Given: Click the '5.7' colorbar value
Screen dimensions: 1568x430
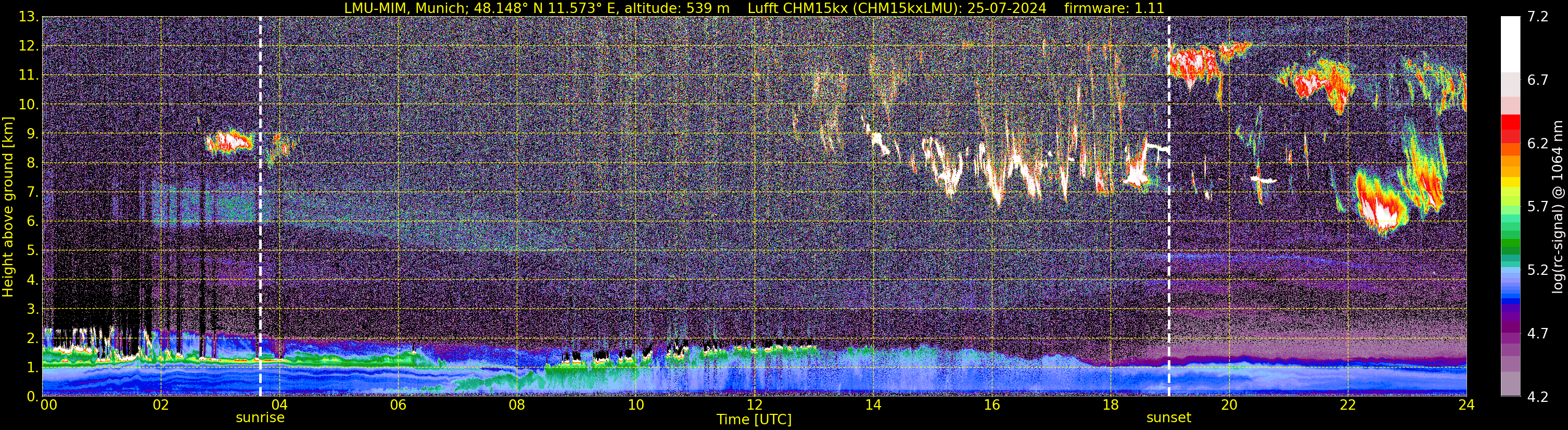Looking at the screenshot, I should (x=1538, y=207).
